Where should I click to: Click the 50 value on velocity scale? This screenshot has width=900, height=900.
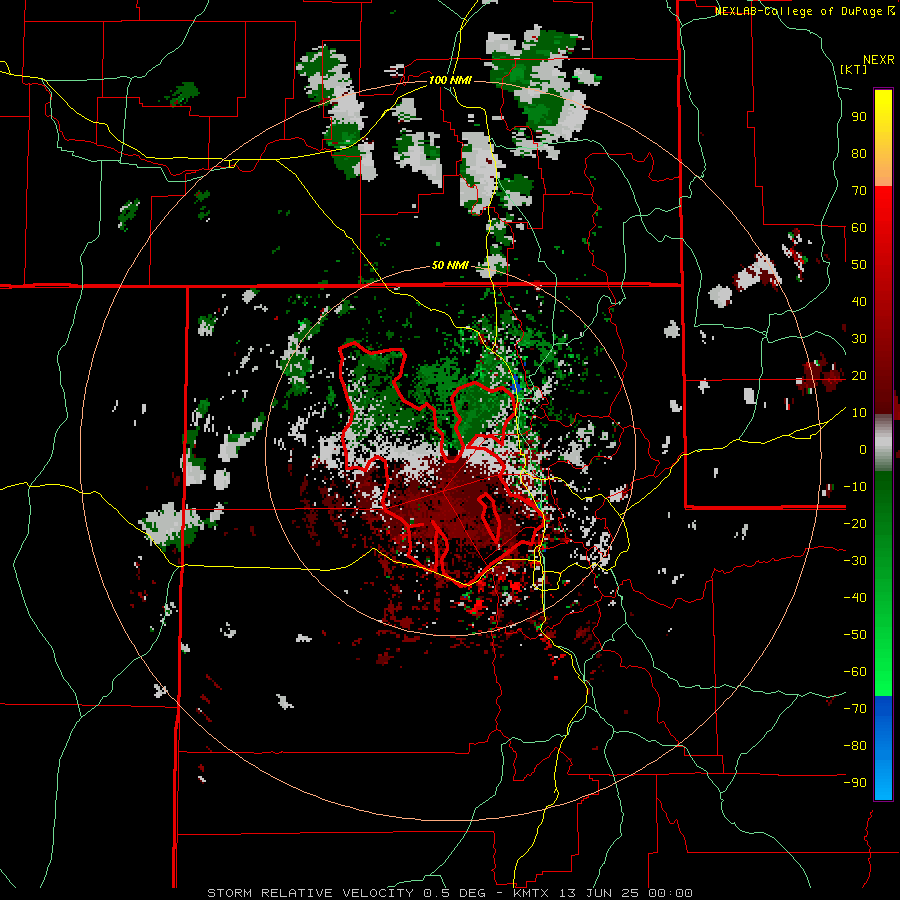coord(859,265)
